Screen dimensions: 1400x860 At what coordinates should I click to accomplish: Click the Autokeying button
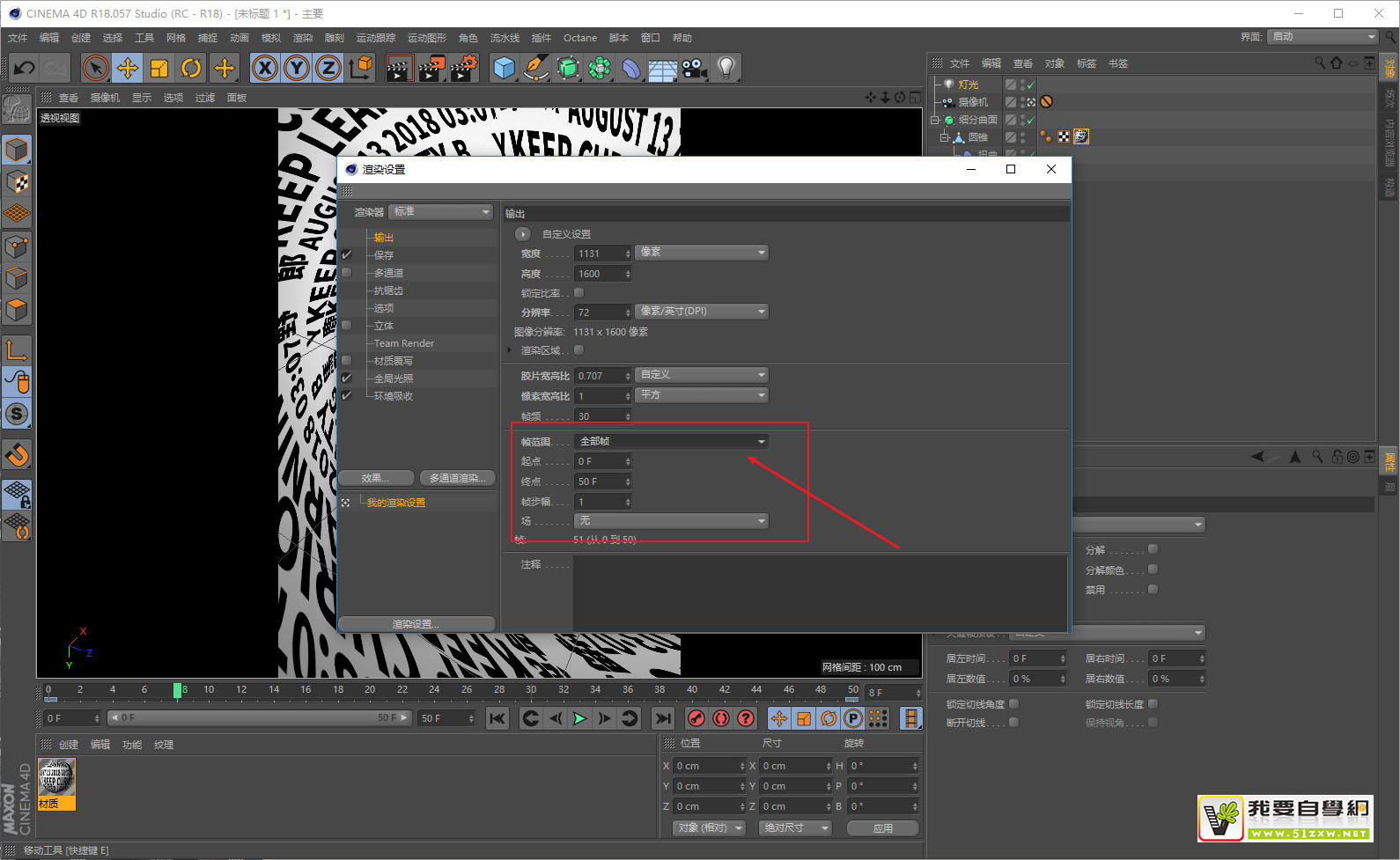click(x=721, y=718)
